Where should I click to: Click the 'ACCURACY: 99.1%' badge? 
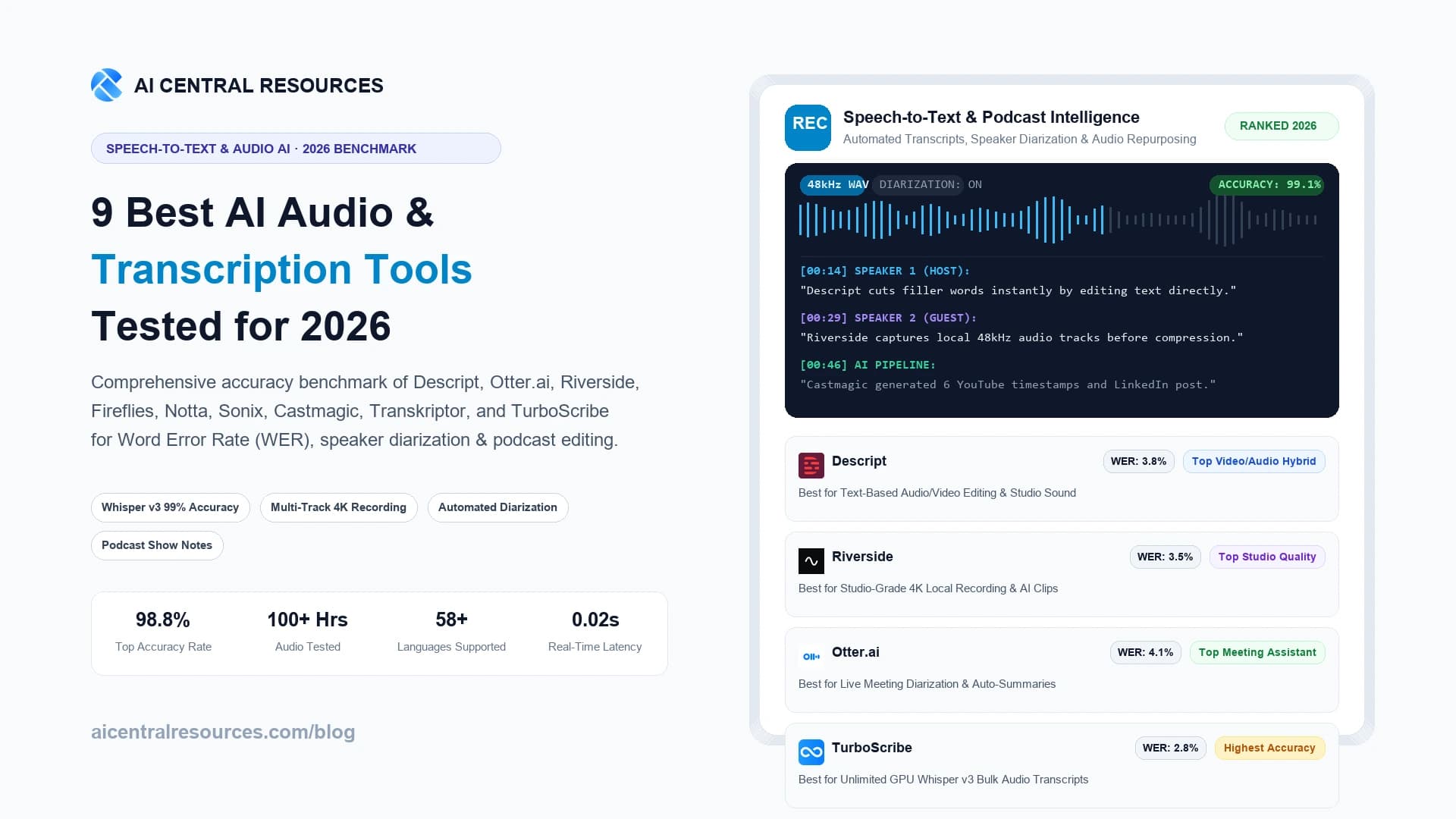click(x=1266, y=184)
